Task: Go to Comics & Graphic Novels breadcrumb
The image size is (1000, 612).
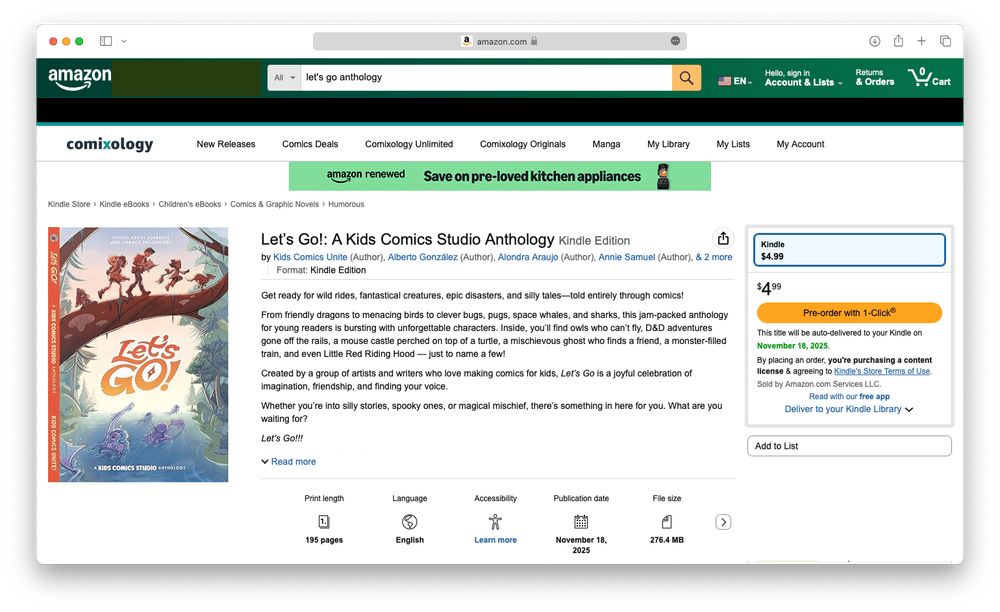Action: tap(274, 204)
